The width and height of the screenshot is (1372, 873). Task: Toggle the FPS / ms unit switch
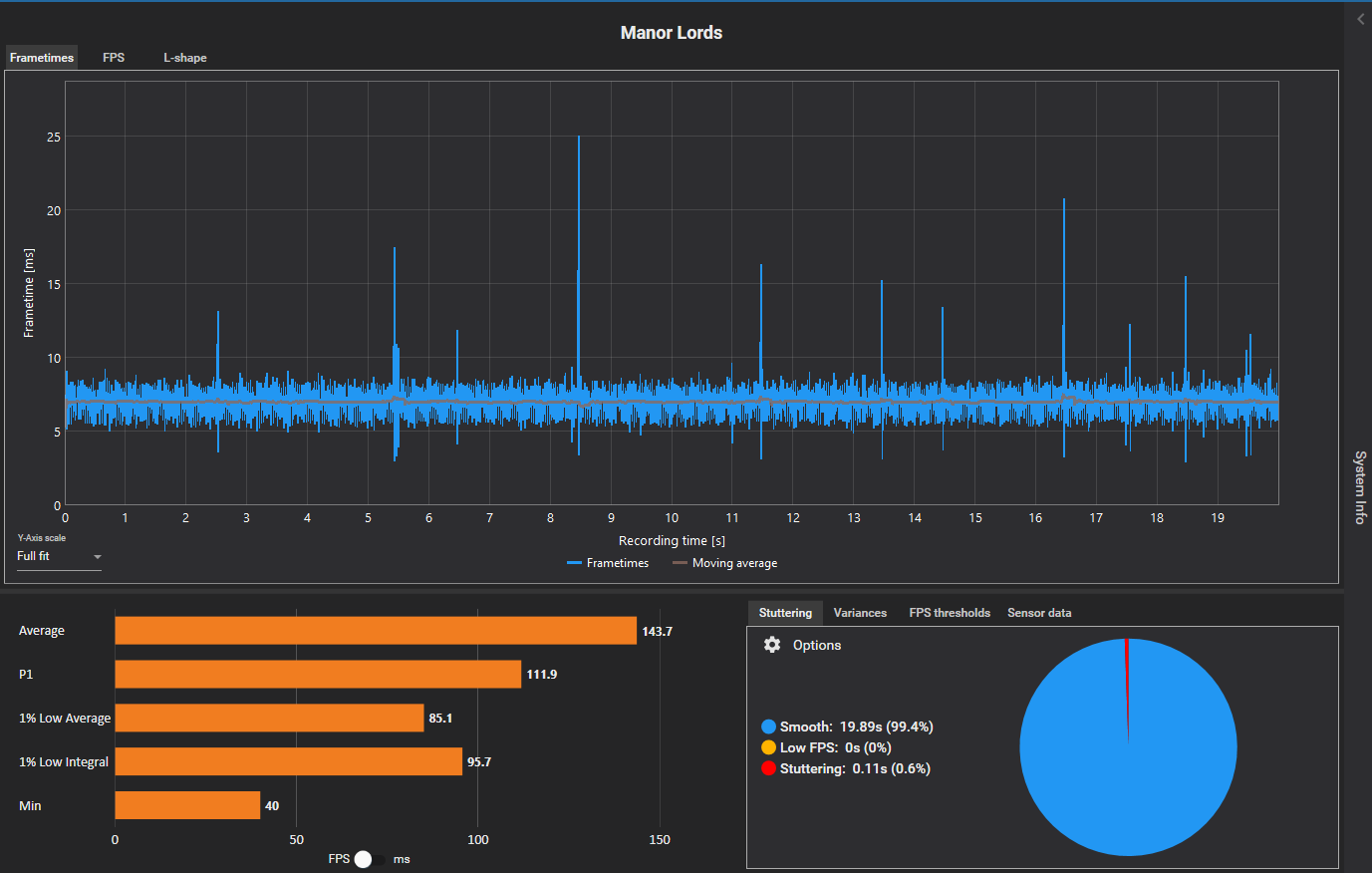click(x=369, y=859)
